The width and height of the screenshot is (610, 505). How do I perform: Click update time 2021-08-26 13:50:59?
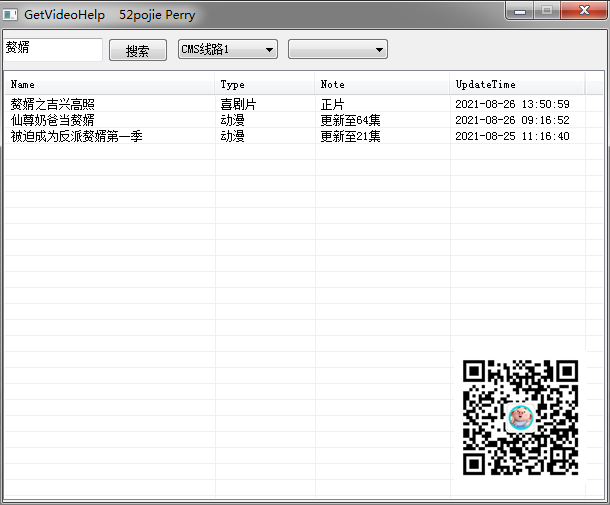512,104
